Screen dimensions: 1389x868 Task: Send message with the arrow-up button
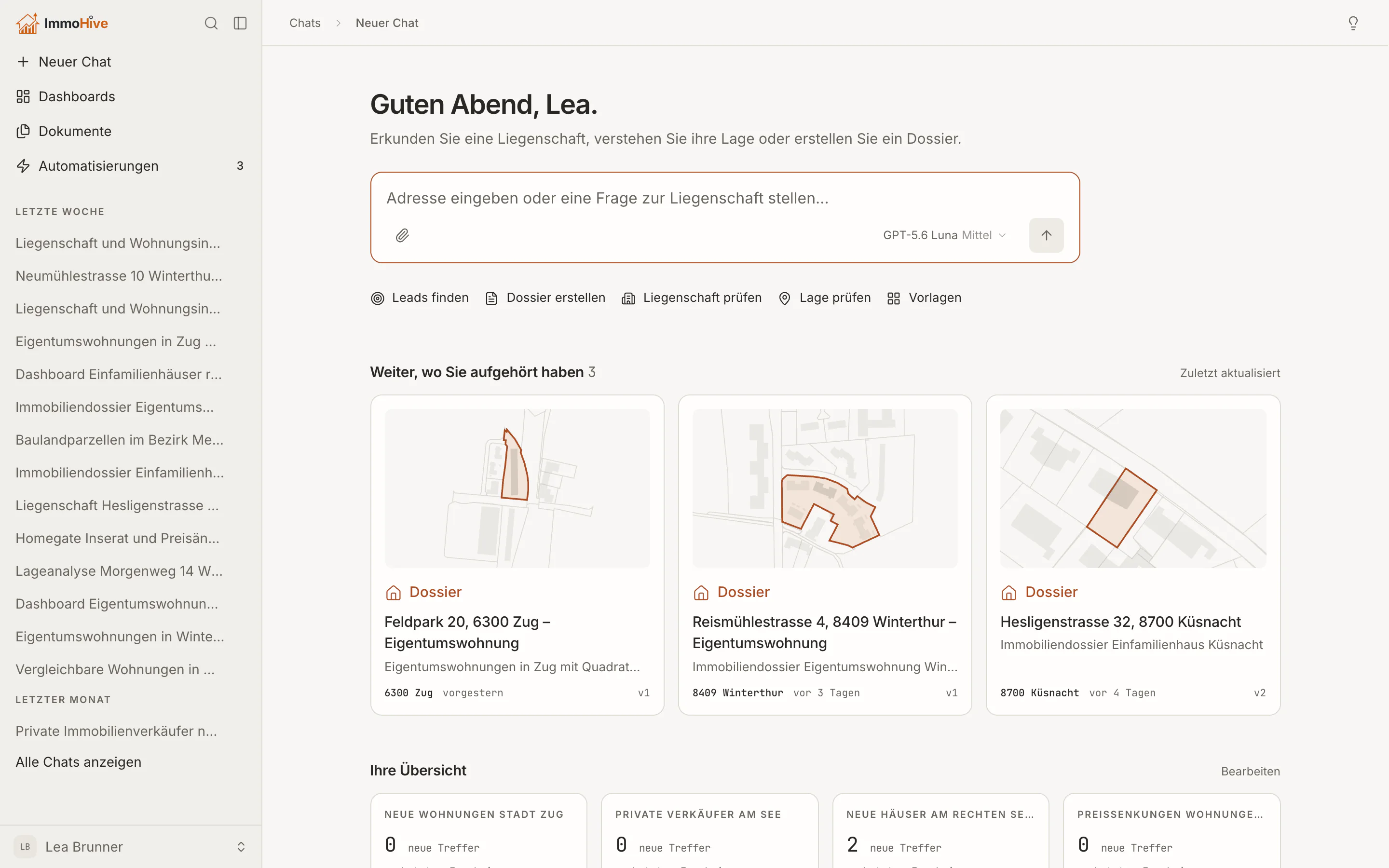click(1046, 235)
